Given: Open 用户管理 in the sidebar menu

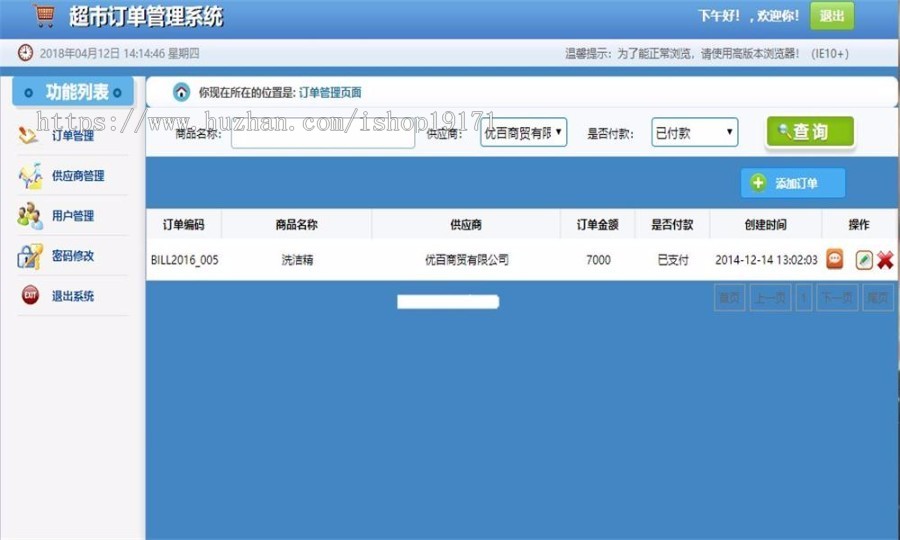Looking at the screenshot, I should tap(72, 216).
